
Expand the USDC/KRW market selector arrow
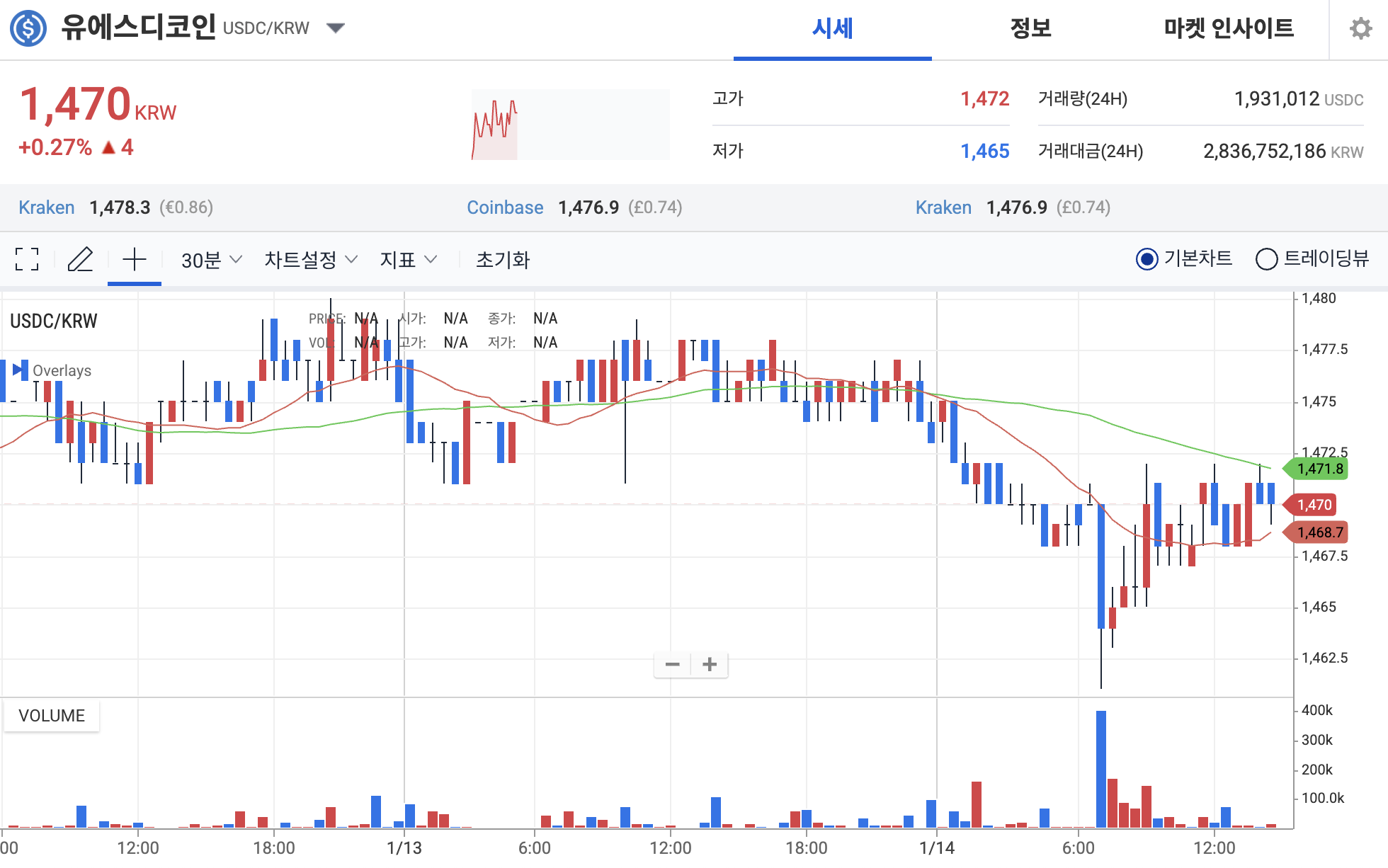point(335,28)
